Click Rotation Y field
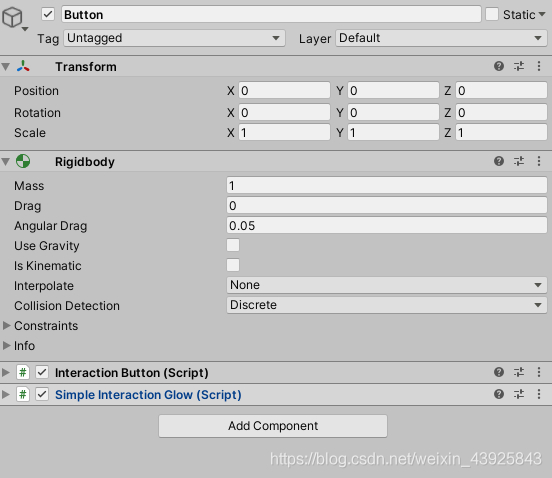The width and height of the screenshot is (552, 478). (x=393, y=113)
